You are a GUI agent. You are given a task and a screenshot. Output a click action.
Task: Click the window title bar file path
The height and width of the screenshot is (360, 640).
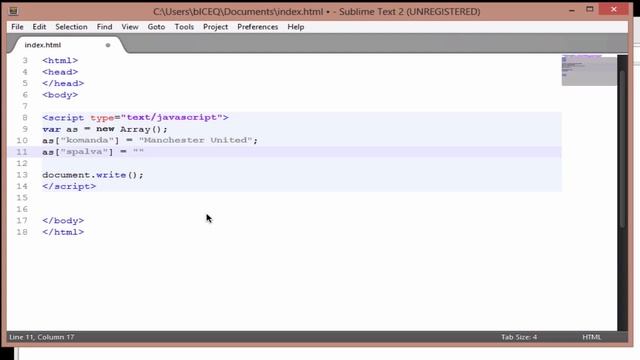238,11
